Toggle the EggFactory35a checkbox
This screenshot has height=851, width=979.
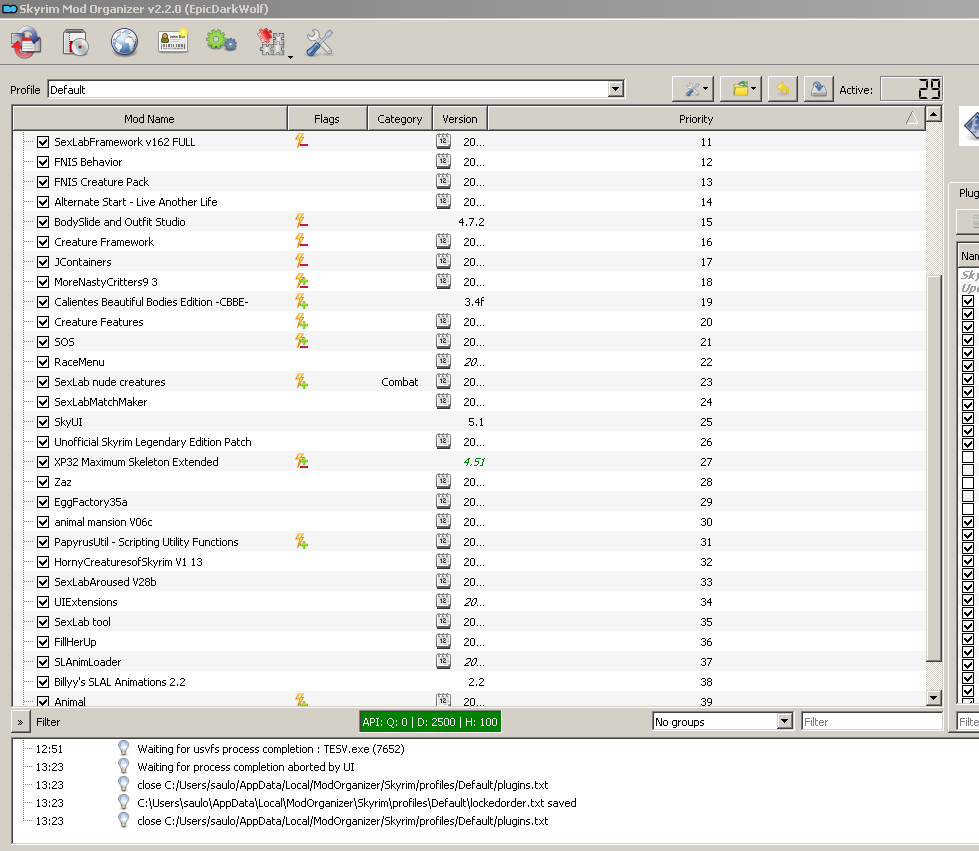(43, 502)
